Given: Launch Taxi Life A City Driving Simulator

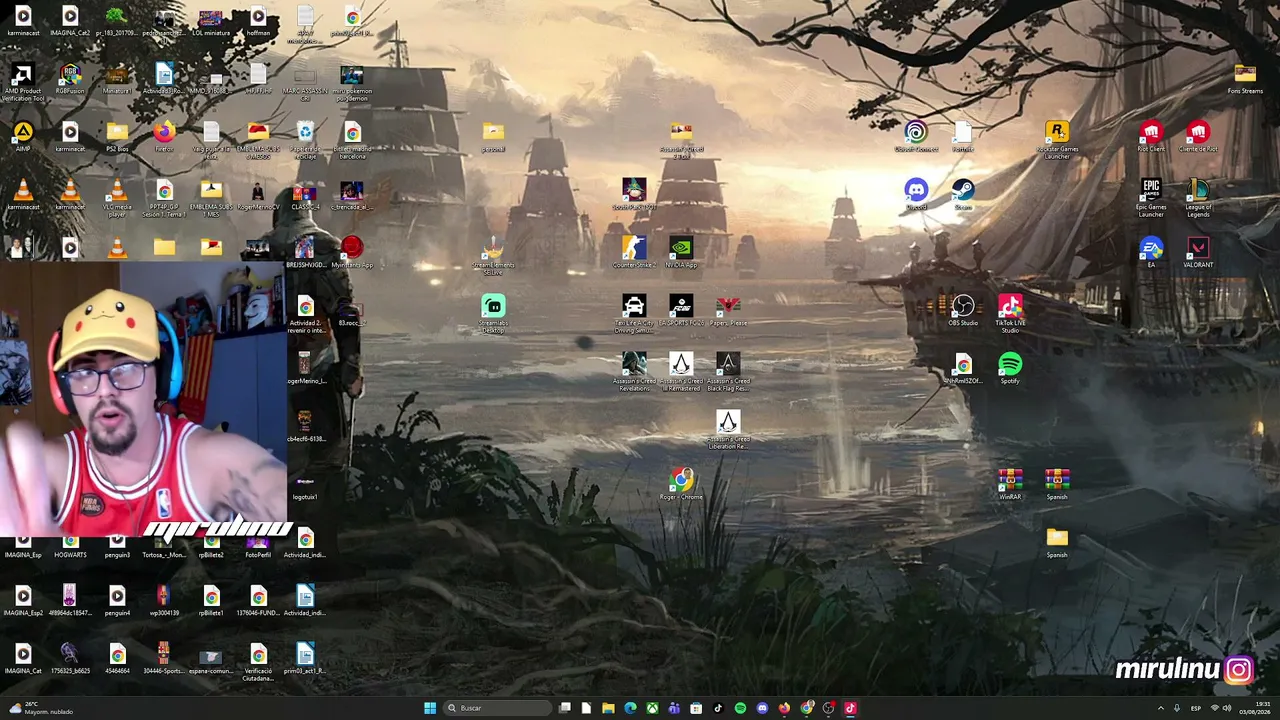Looking at the screenshot, I should click(634, 314).
